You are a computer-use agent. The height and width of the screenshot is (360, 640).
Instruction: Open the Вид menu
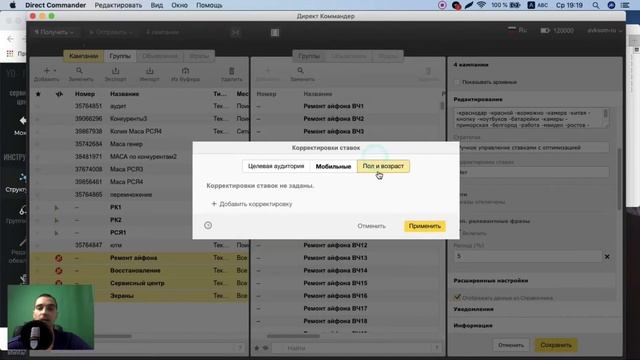click(157, 5)
